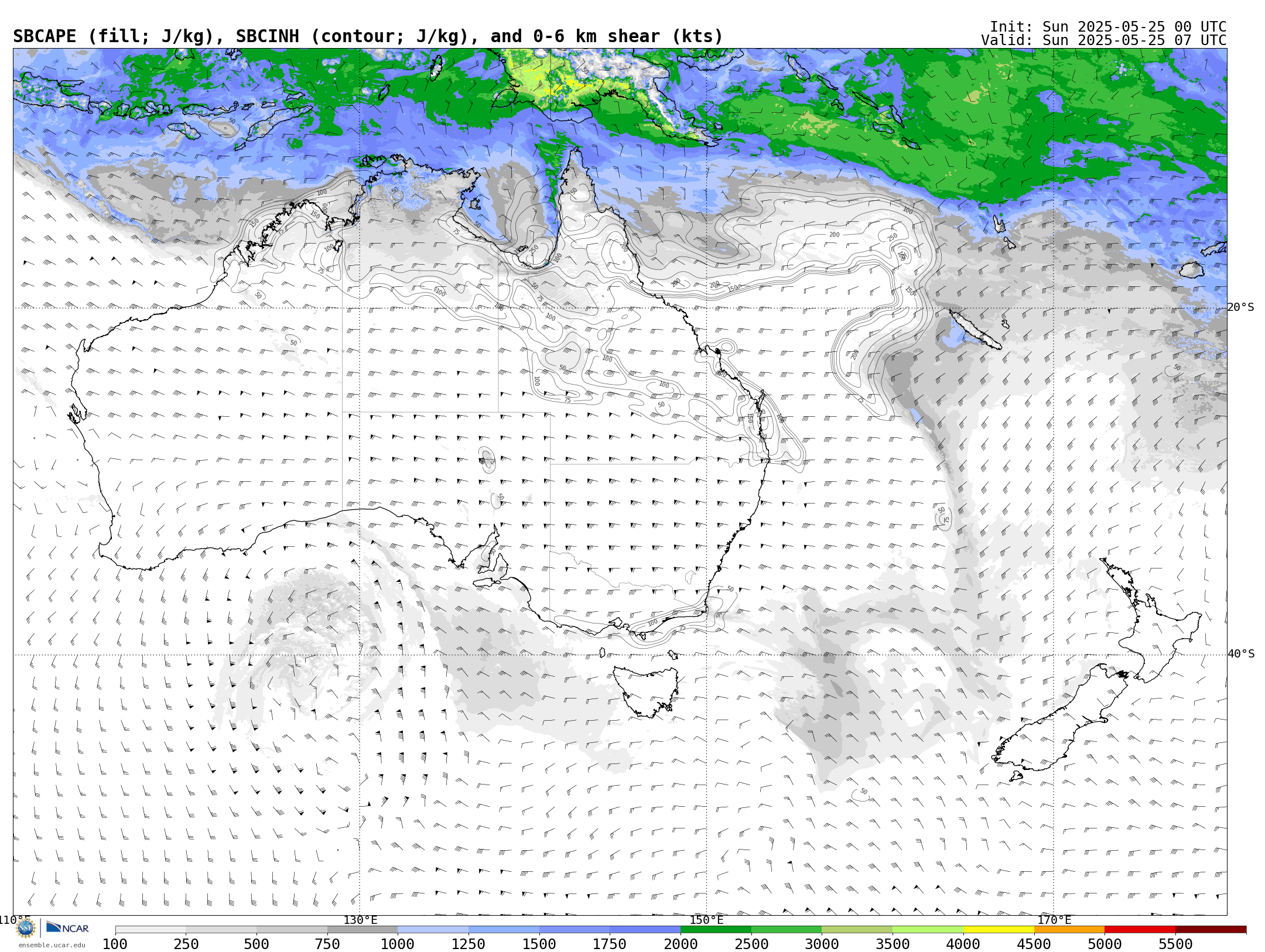Select the chart title starting 'SBCAPE (fill; J/kg)'

(368, 36)
